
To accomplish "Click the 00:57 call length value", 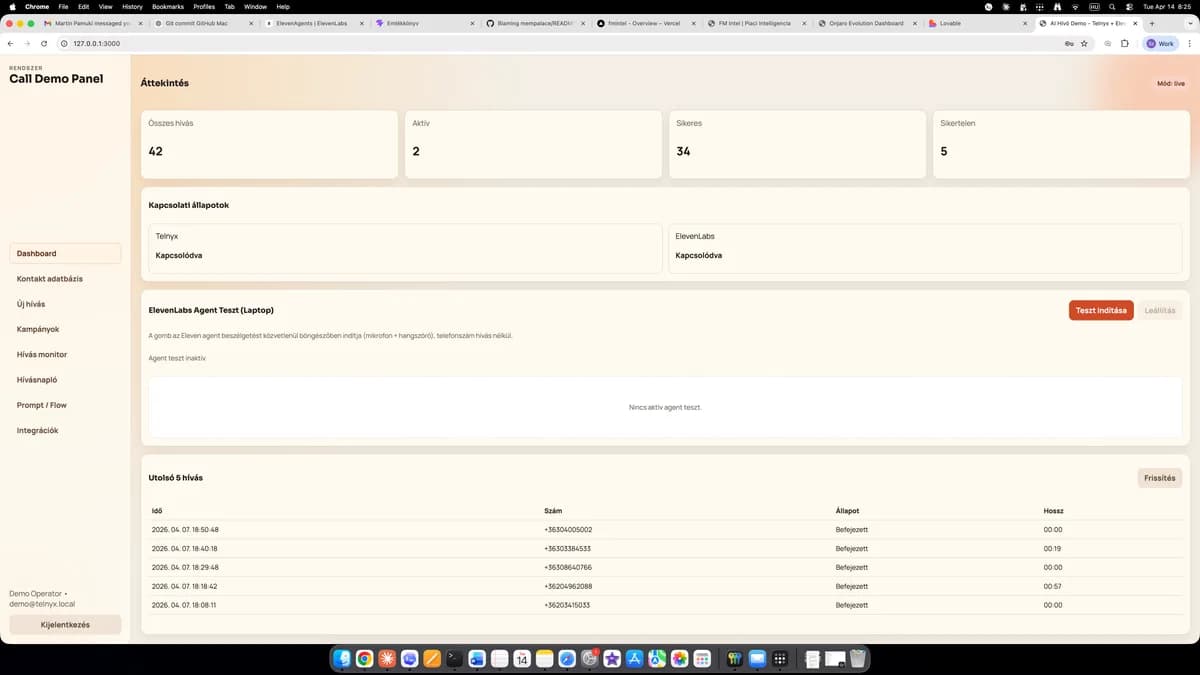I will point(1053,586).
